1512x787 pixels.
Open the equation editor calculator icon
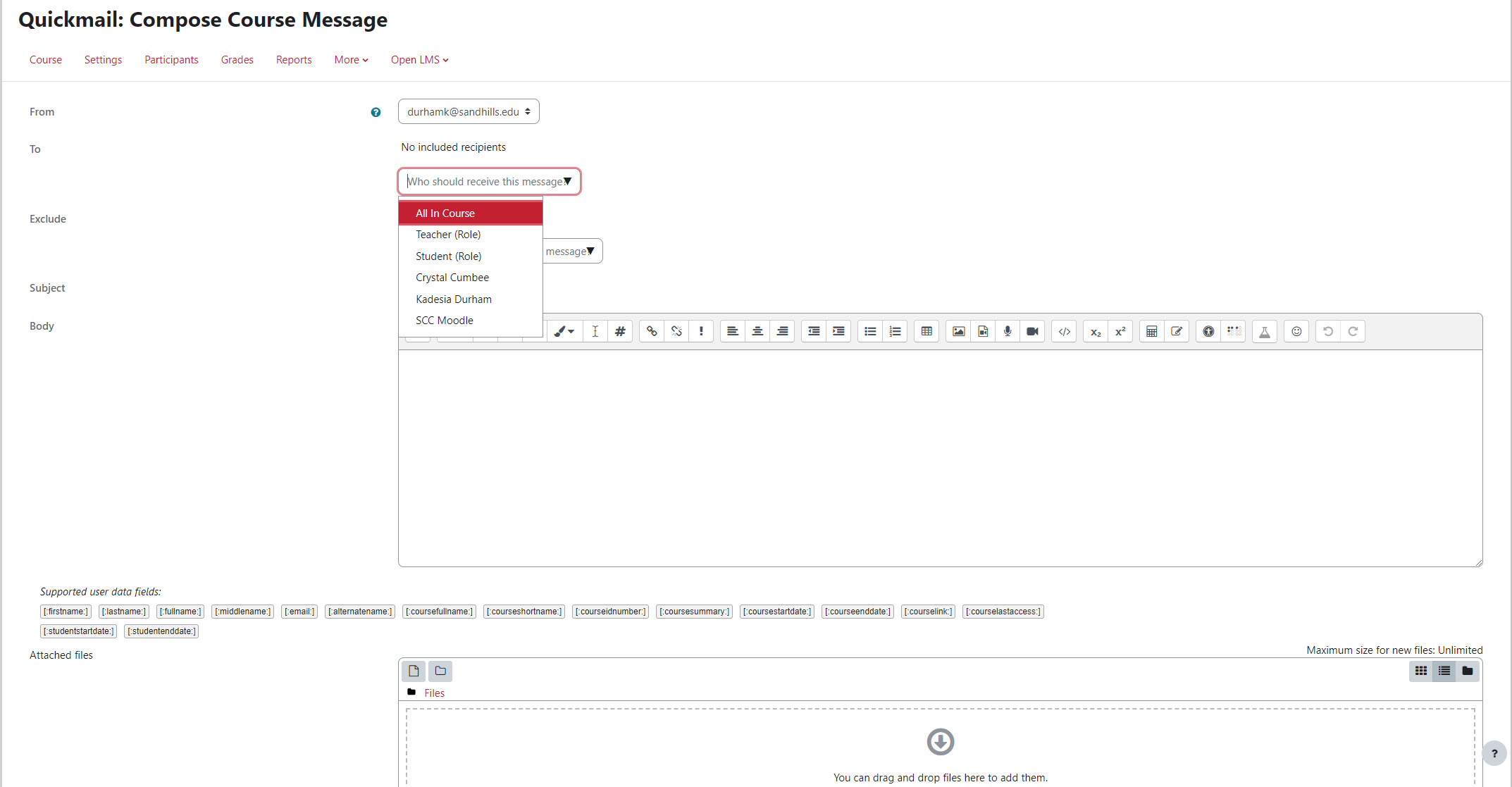1152,331
